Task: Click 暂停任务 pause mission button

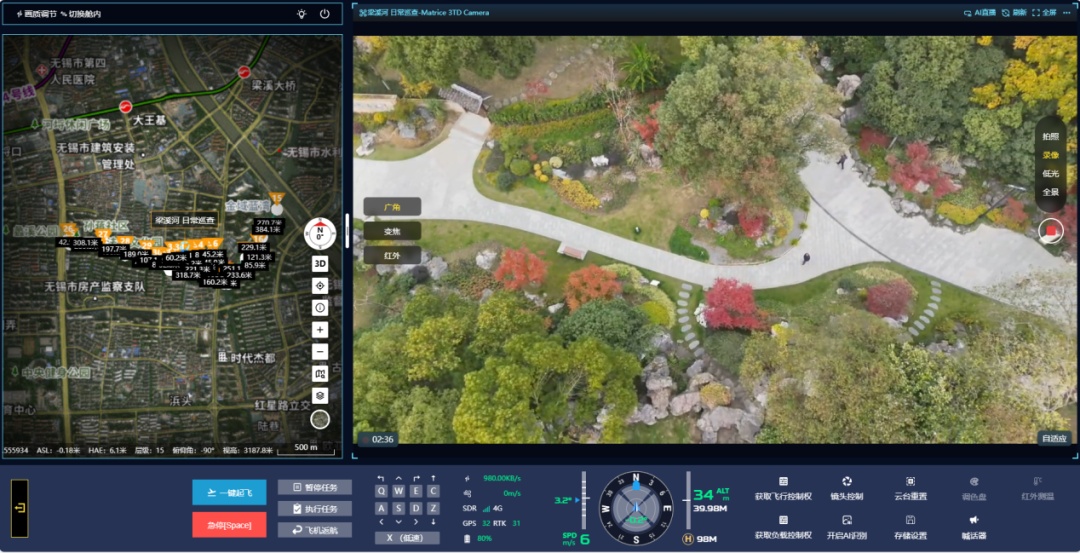Action: (315, 487)
